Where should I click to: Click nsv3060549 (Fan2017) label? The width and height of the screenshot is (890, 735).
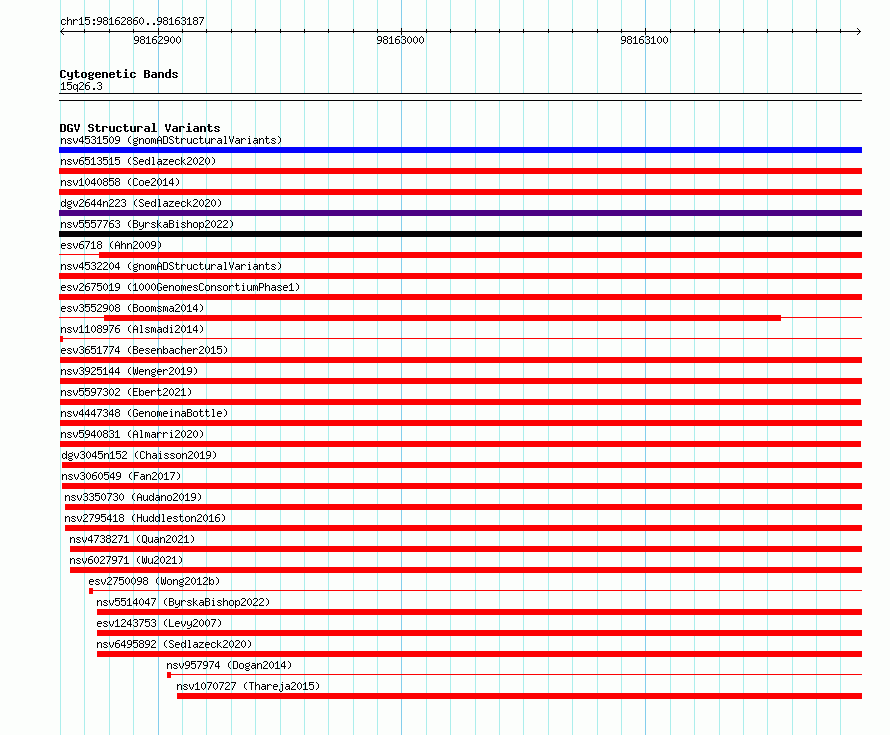coord(121,476)
